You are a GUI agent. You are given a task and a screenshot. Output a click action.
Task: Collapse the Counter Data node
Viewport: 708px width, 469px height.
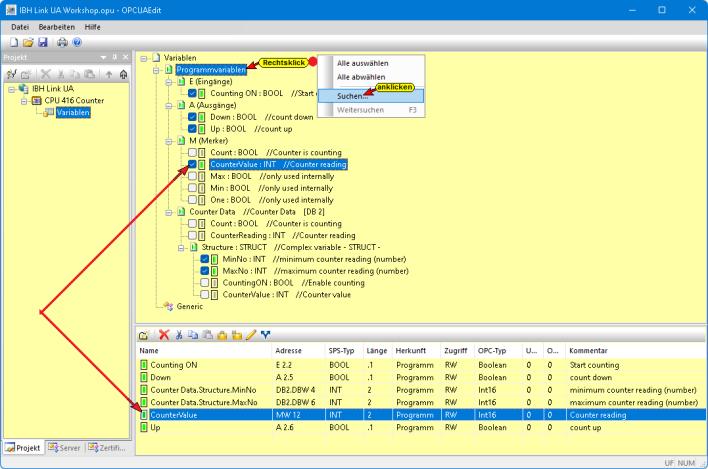point(168,212)
